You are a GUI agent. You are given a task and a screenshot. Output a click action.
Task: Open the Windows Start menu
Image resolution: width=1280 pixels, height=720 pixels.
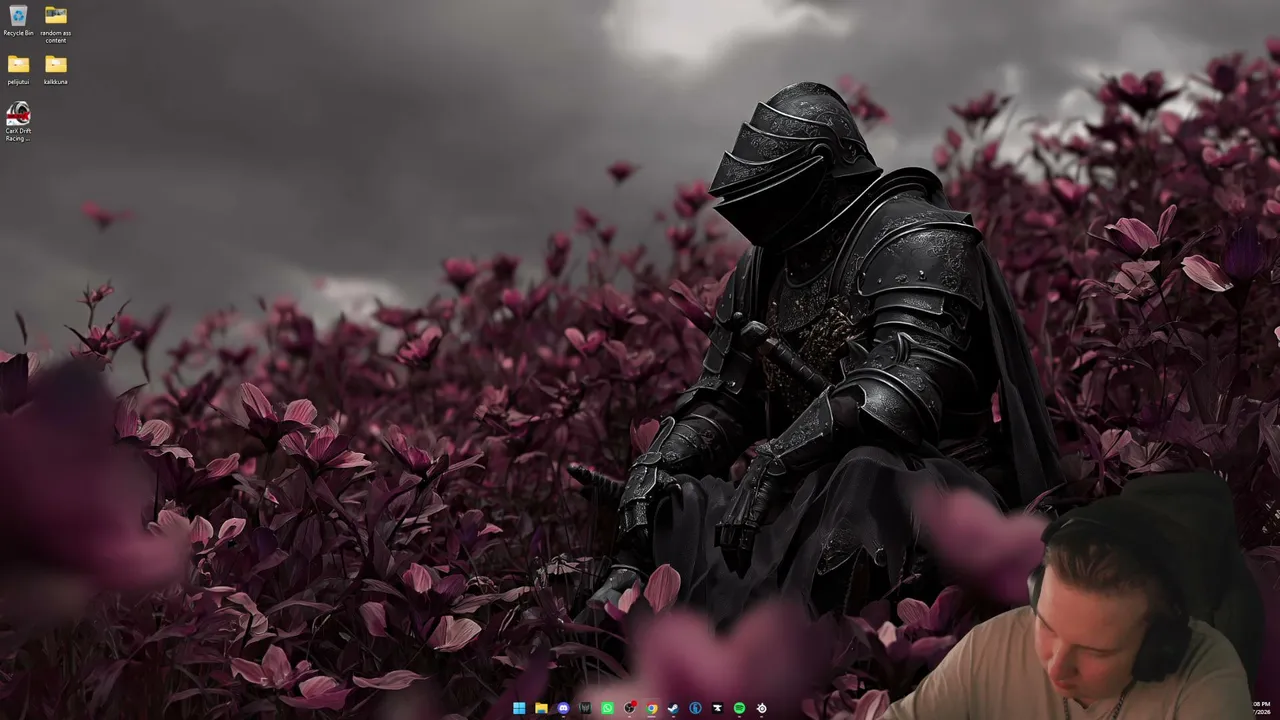click(519, 708)
